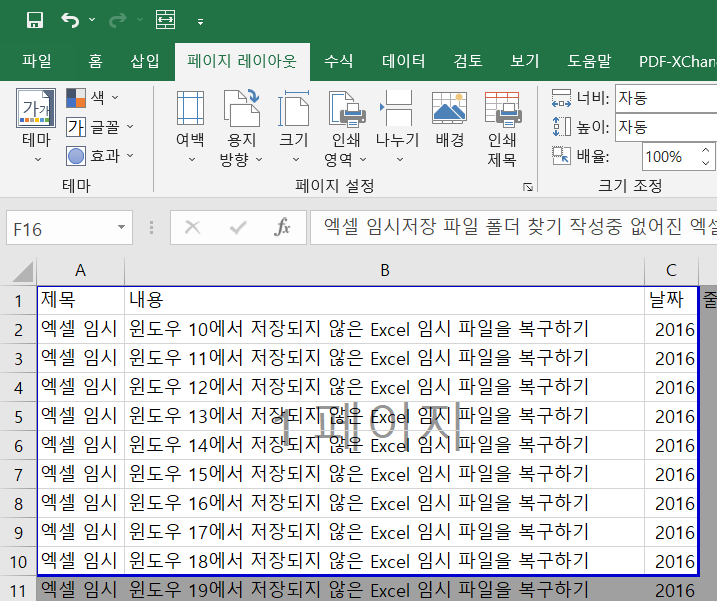Click the 너비 width icon in 크기 조정 group
Viewport: 717px width, 601px height.
click(x=561, y=98)
